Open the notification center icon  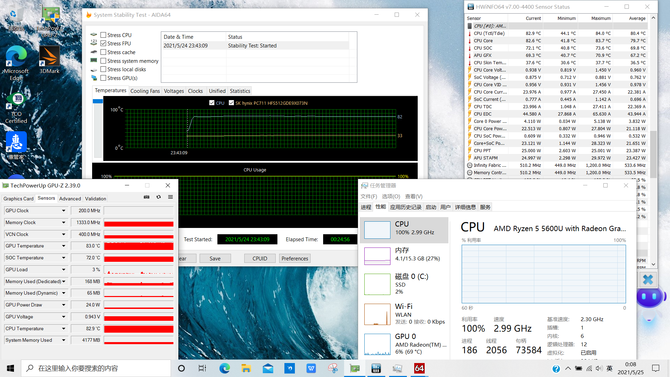pyautogui.click(x=655, y=368)
